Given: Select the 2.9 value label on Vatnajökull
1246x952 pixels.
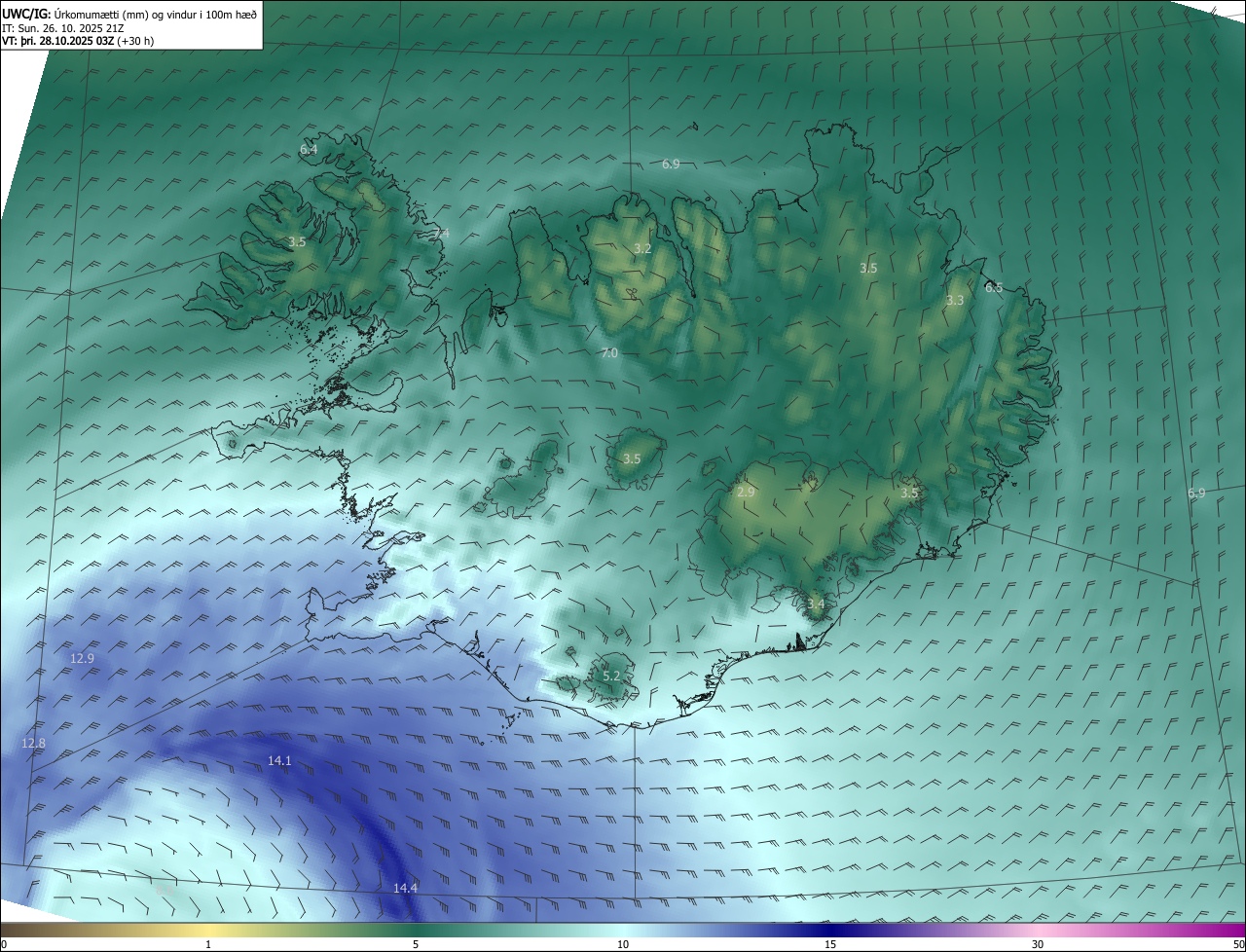Looking at the screenshot, I should tap(746, 493).
